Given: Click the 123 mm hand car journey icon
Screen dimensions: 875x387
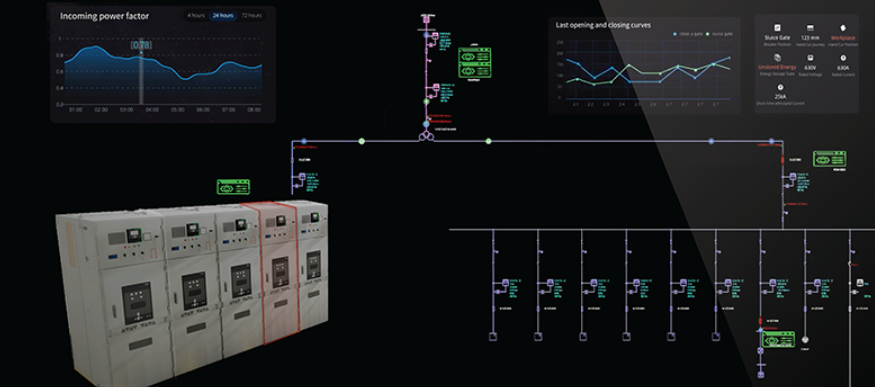Looking at the screenshot, I should (x=810, y=27).
